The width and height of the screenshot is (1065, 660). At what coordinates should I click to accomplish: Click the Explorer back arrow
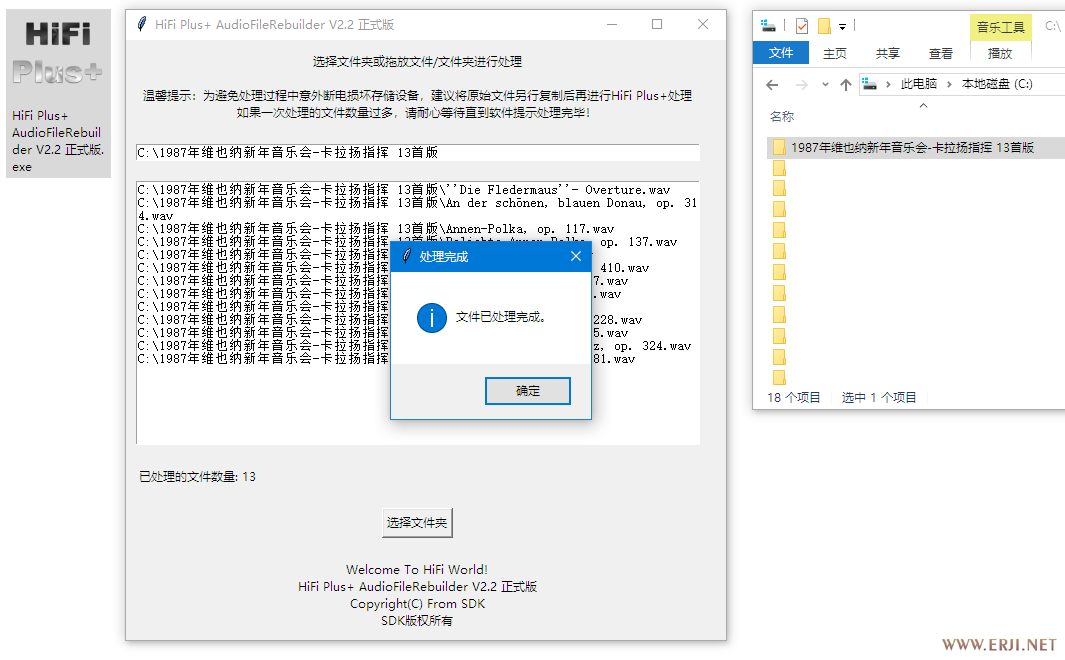point(772,85)
